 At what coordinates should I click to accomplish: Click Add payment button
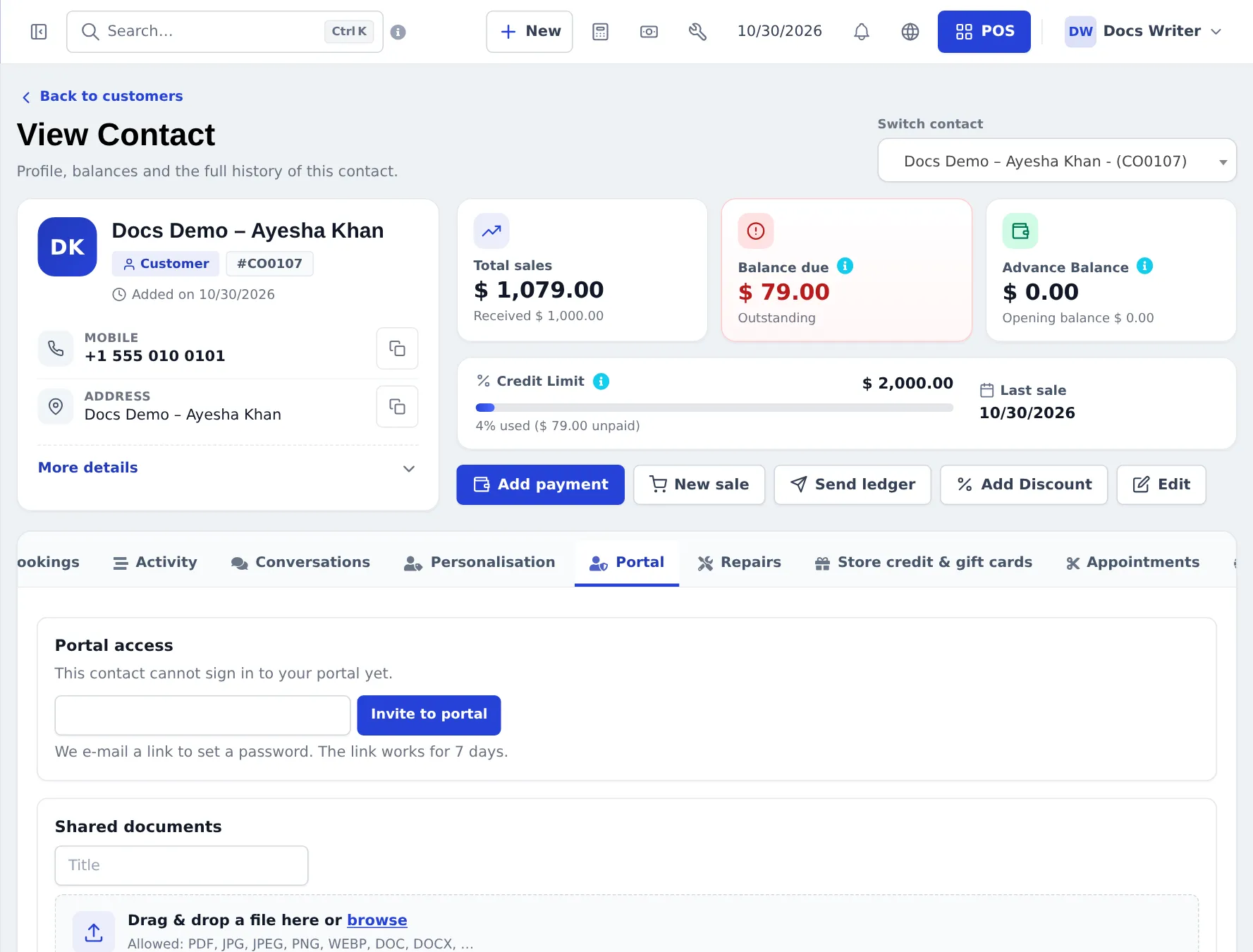coord(540,484)
